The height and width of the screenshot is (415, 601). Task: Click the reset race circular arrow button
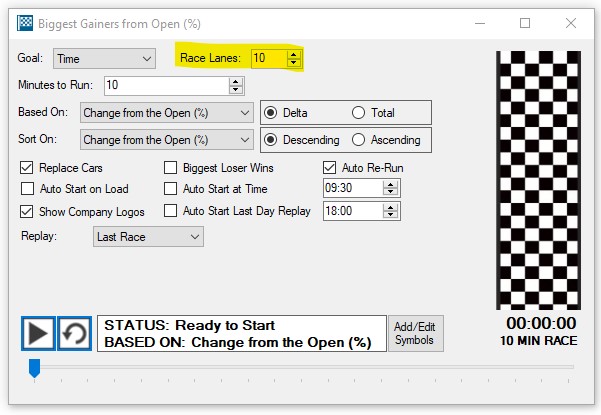(x=74, y=335)
